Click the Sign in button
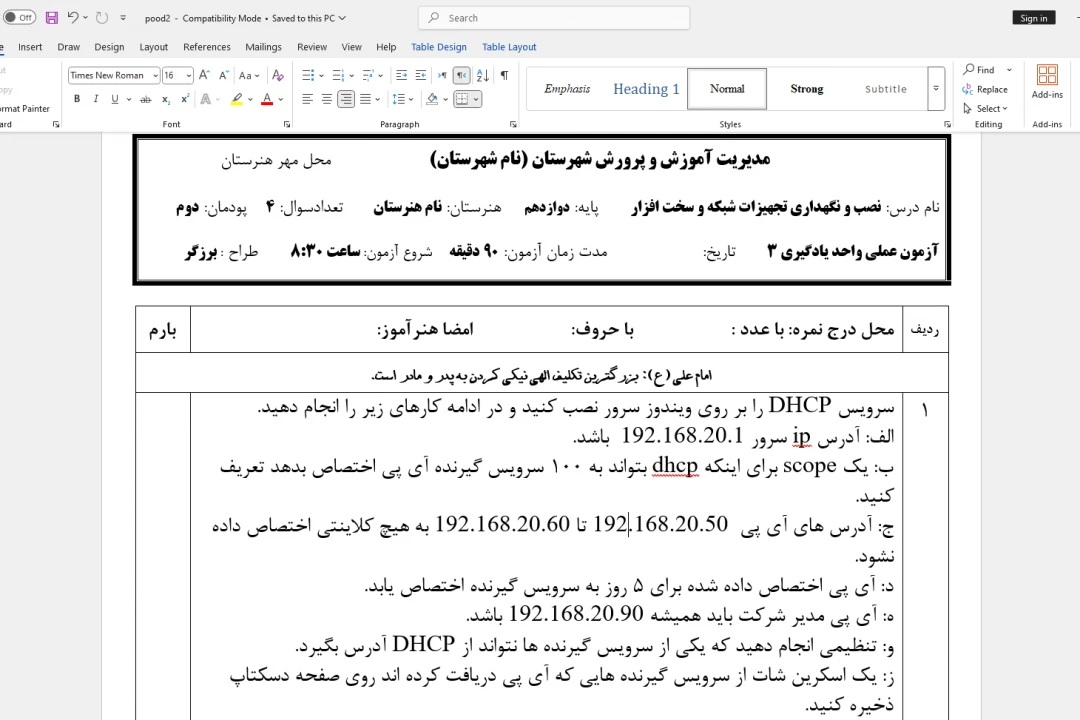 (1033, 18)
